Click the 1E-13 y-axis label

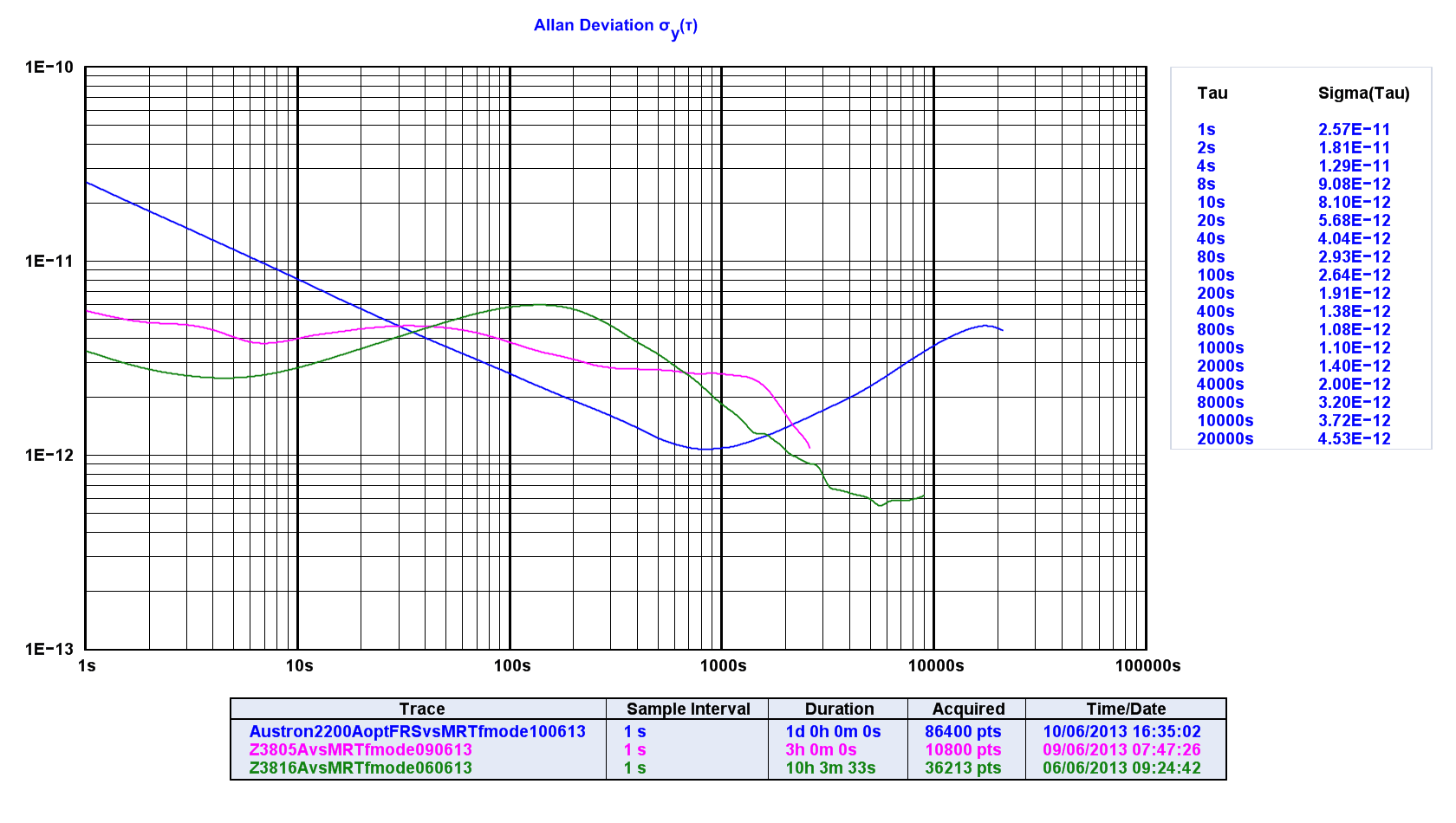coord(49,649)
